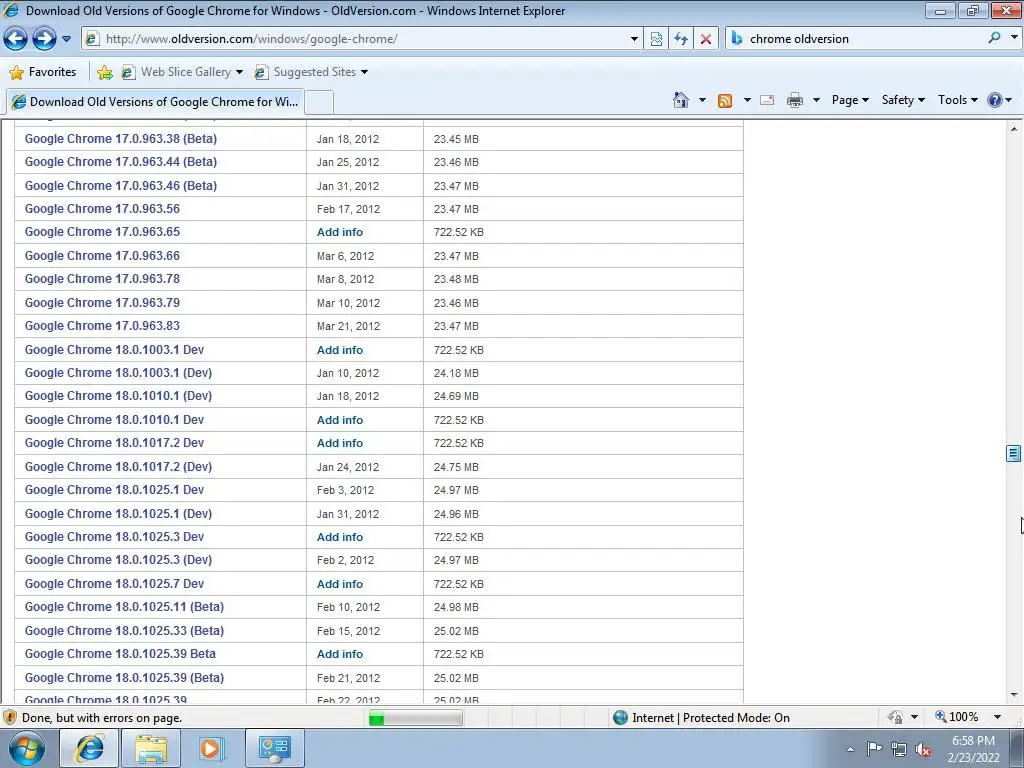1024x768 pixels.
Task: Click the Internet Explorer taskbar icon
Action: click(x=89, y=748)
